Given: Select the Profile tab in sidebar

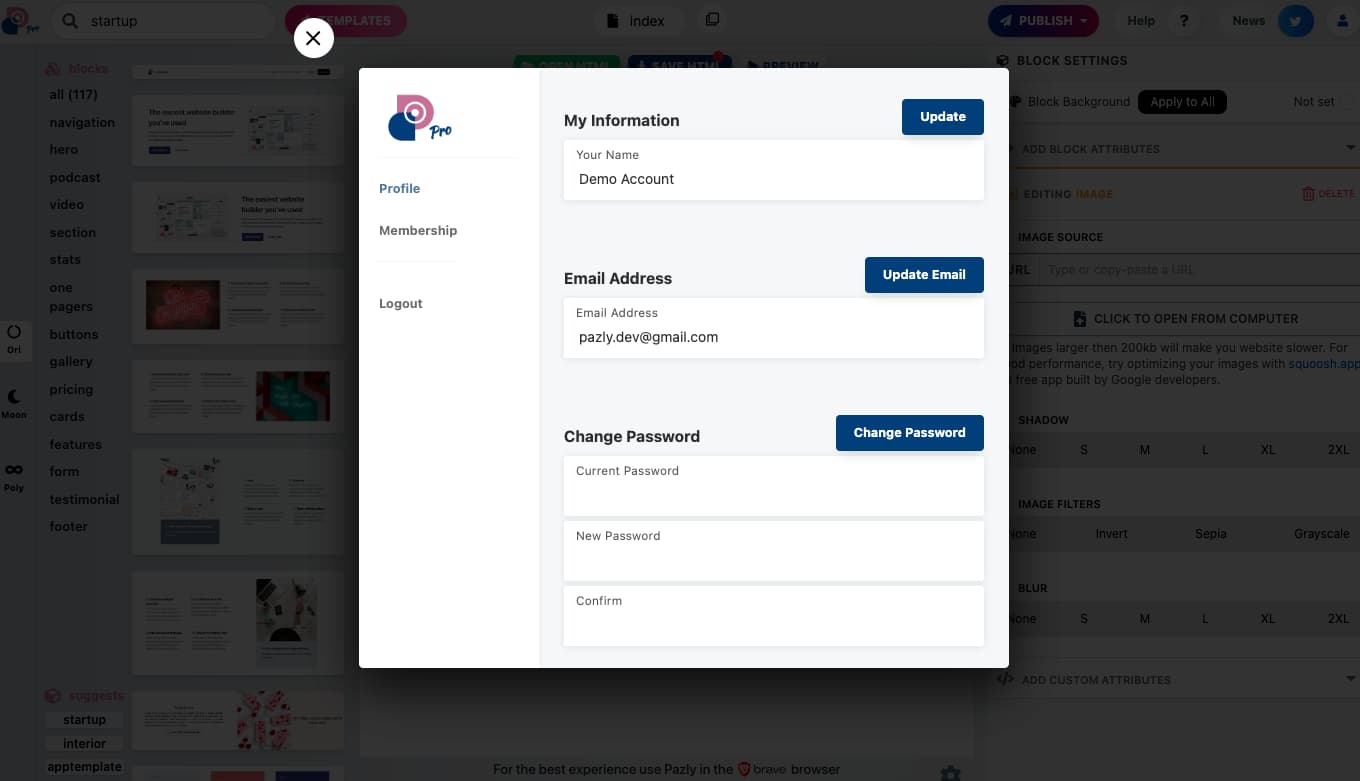Looking at the screenshot, I should click(399, 188).
